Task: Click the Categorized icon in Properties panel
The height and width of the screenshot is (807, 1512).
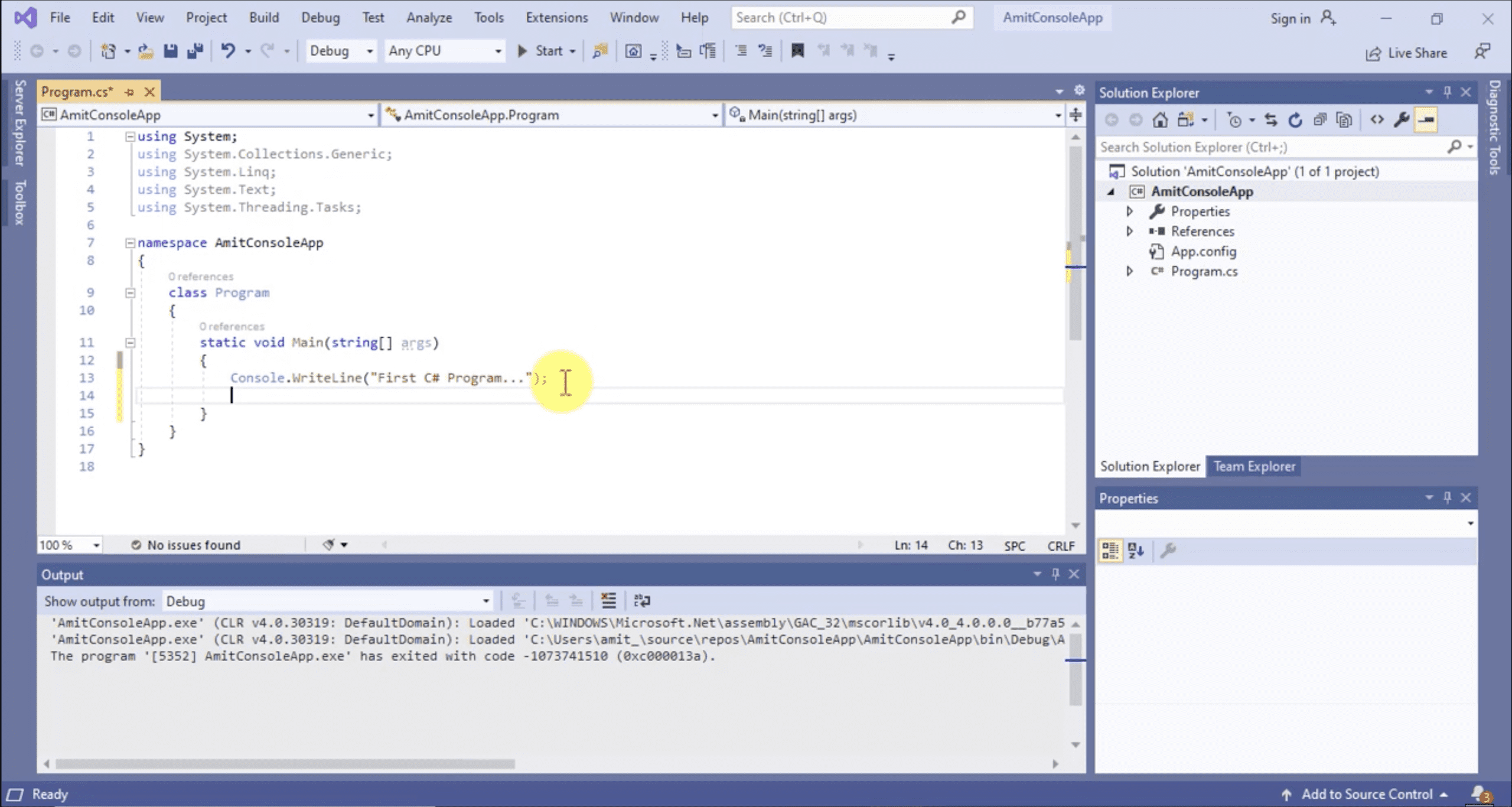Action: coord(1110,551)
